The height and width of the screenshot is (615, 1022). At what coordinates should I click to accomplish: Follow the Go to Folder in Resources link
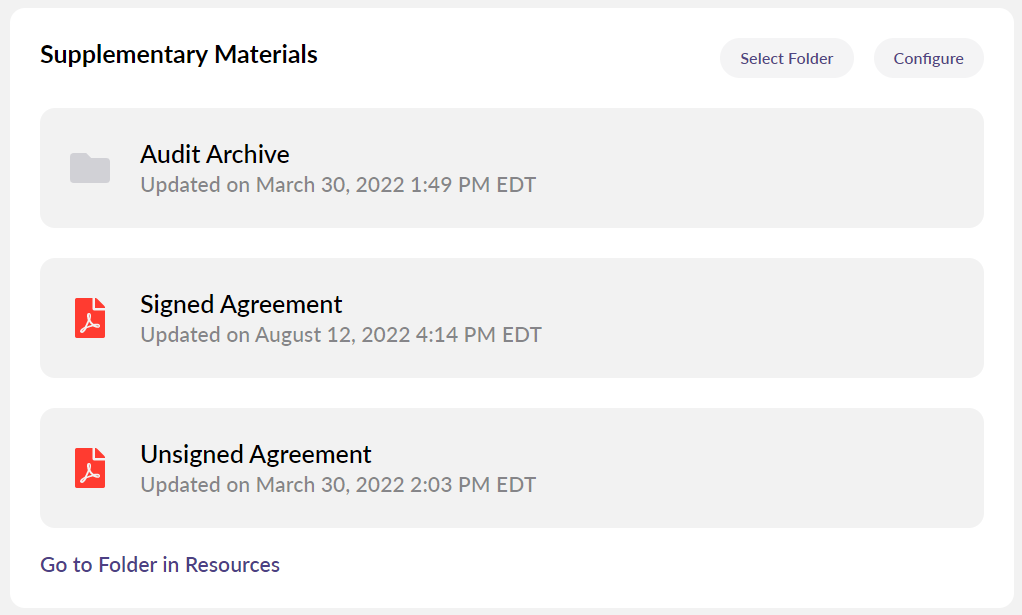click(x=160, y=565)
